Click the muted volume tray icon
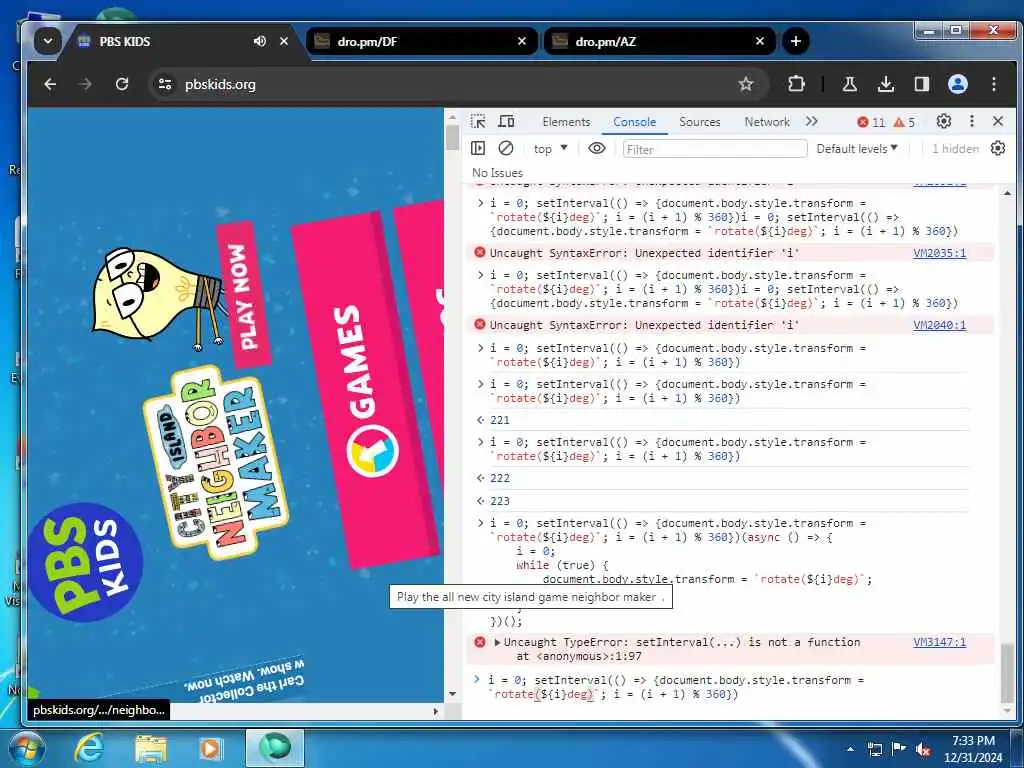This screenshot has width=1024, height=768. (x=923, y=749)
